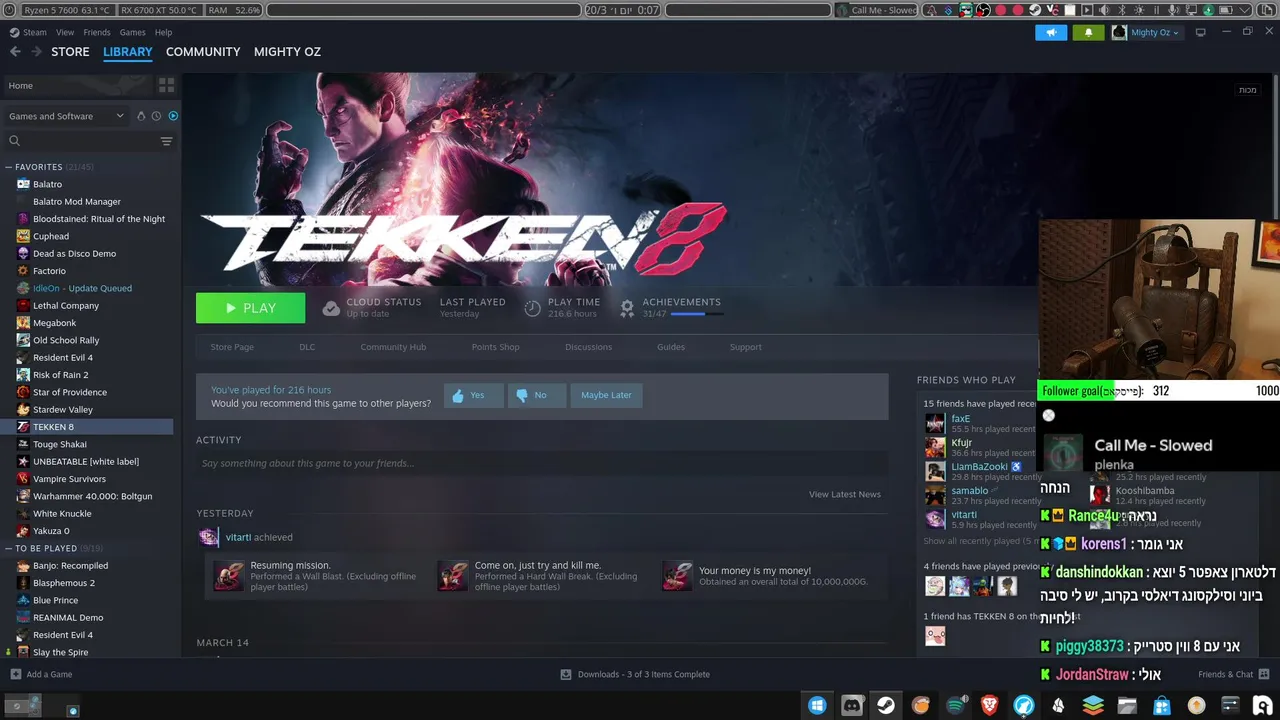Toggle the Linux-compatible games filter icon

(141, 116)
